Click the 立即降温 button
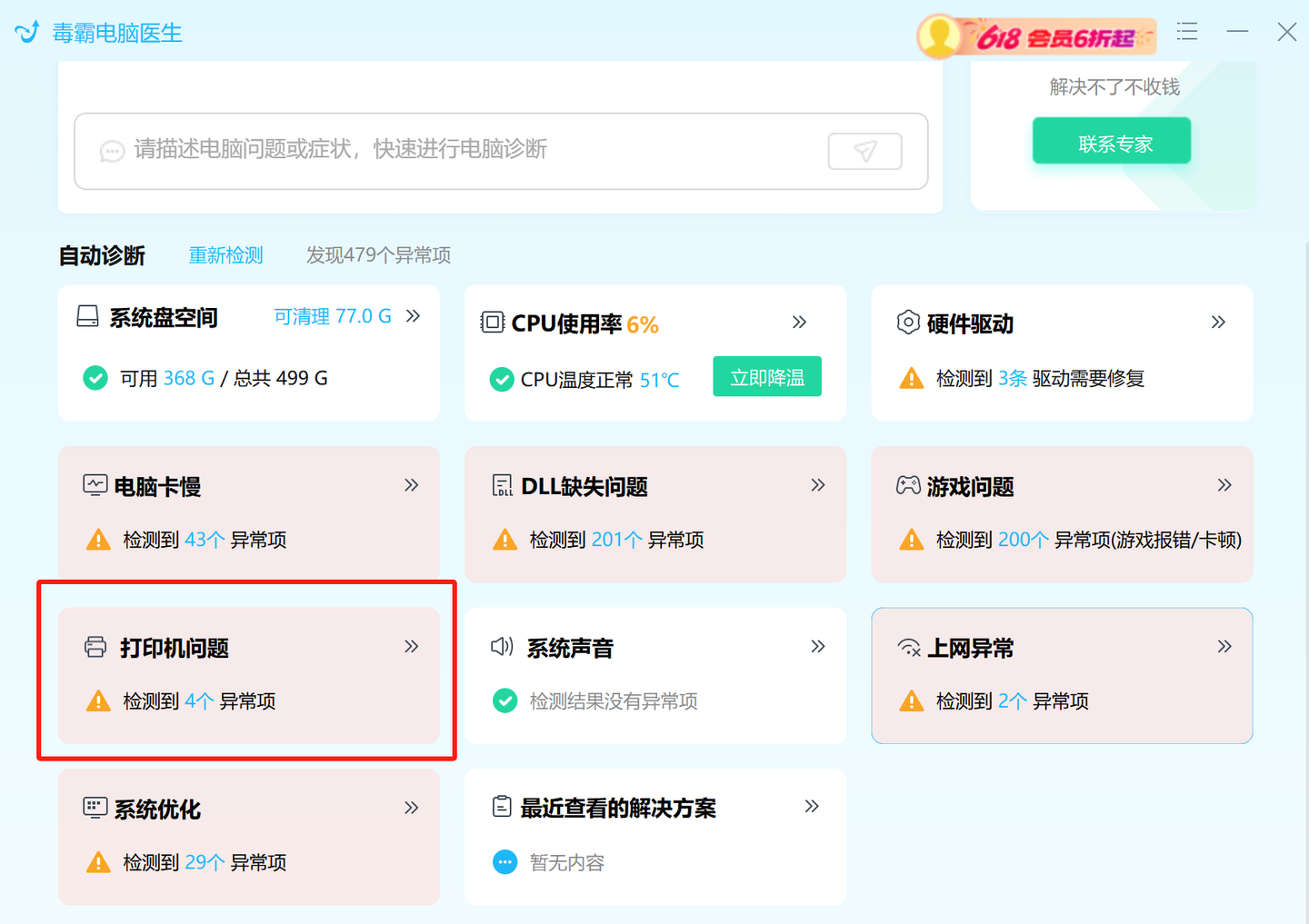Image resolution: width=1309 pixels, height=924 pixels. (767, 376)
